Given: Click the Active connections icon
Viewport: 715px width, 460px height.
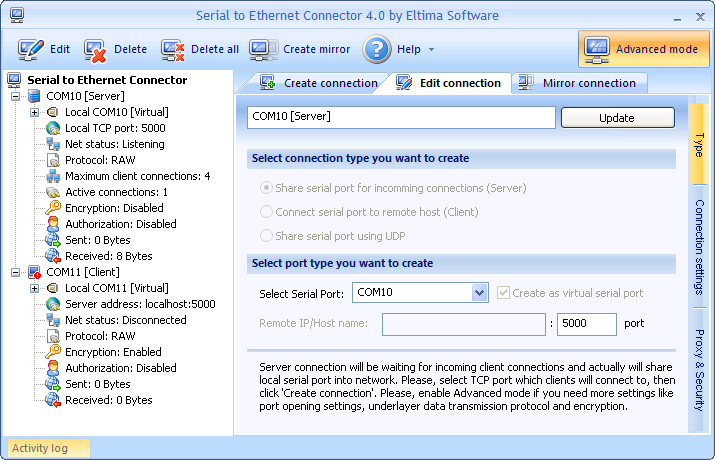Looking at the screenshot, I should [53, 192].
